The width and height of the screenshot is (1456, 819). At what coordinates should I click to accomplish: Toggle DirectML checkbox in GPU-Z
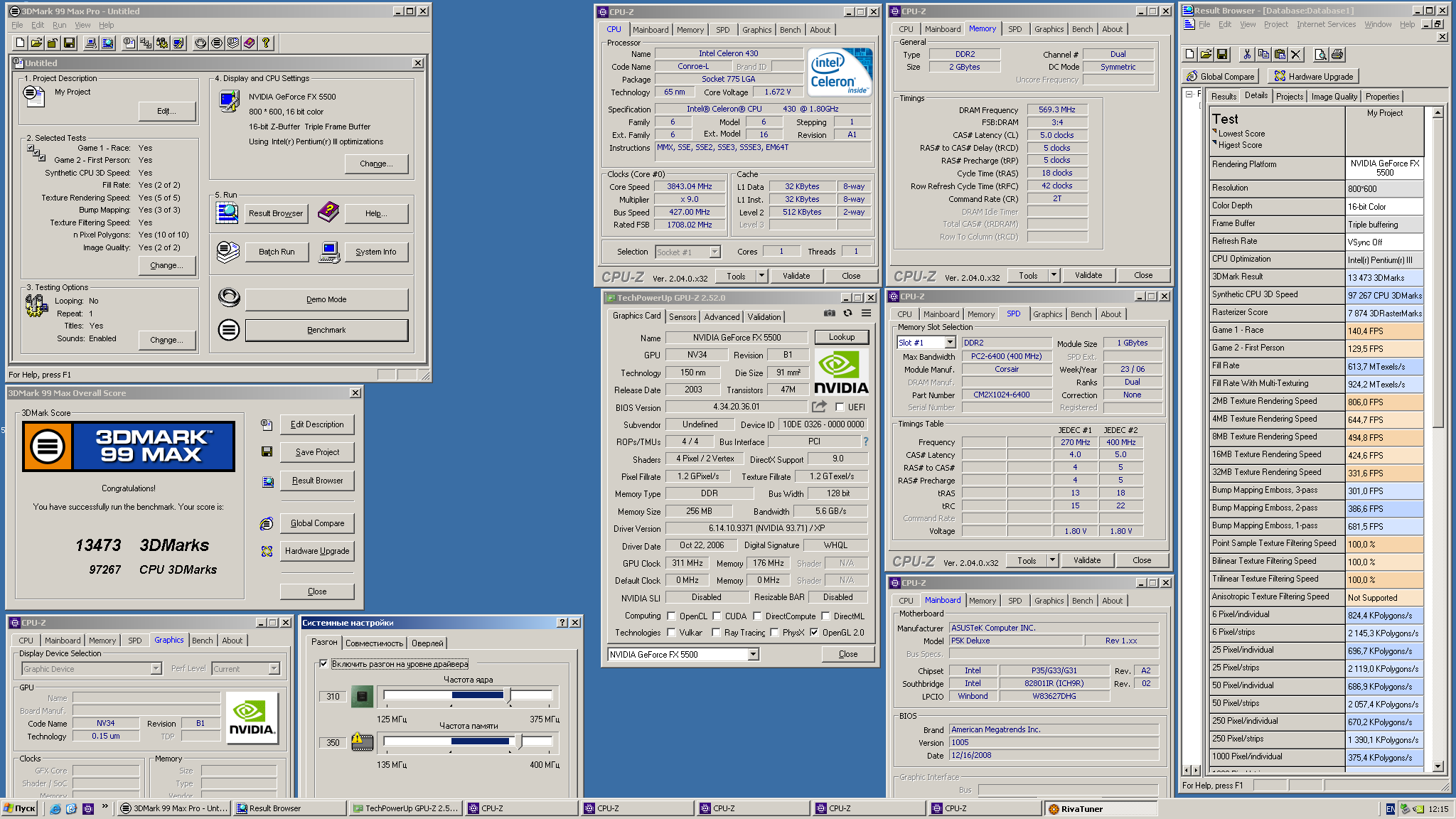825,616
